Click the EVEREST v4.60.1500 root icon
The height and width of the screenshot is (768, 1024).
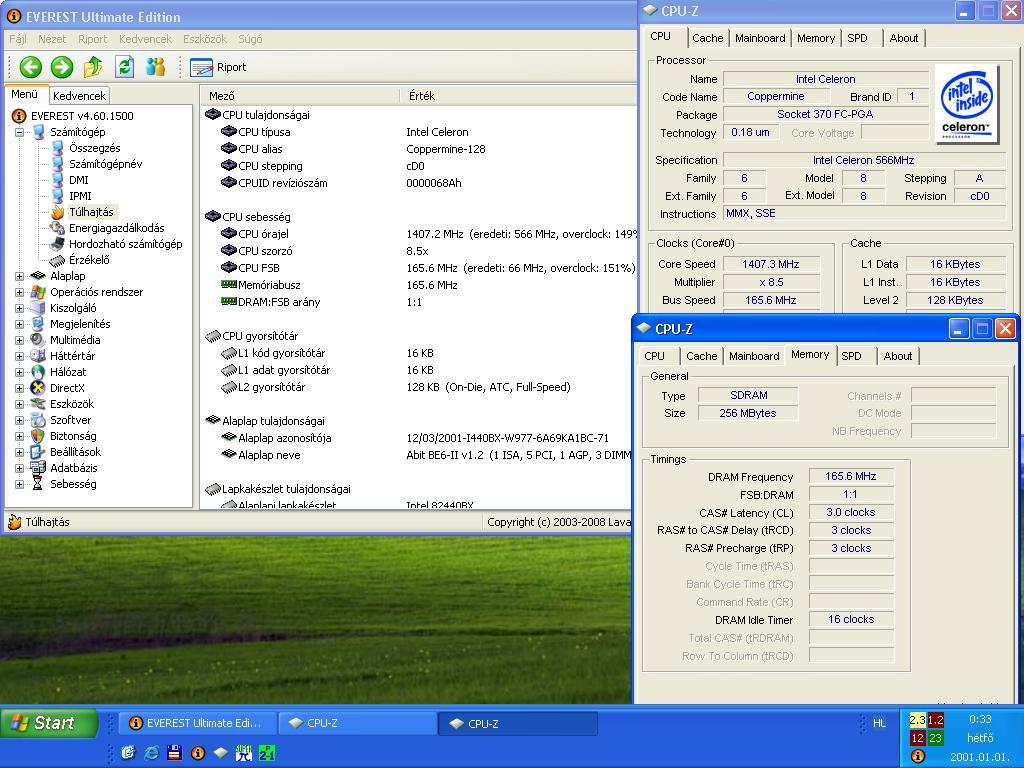coord(19,116)
